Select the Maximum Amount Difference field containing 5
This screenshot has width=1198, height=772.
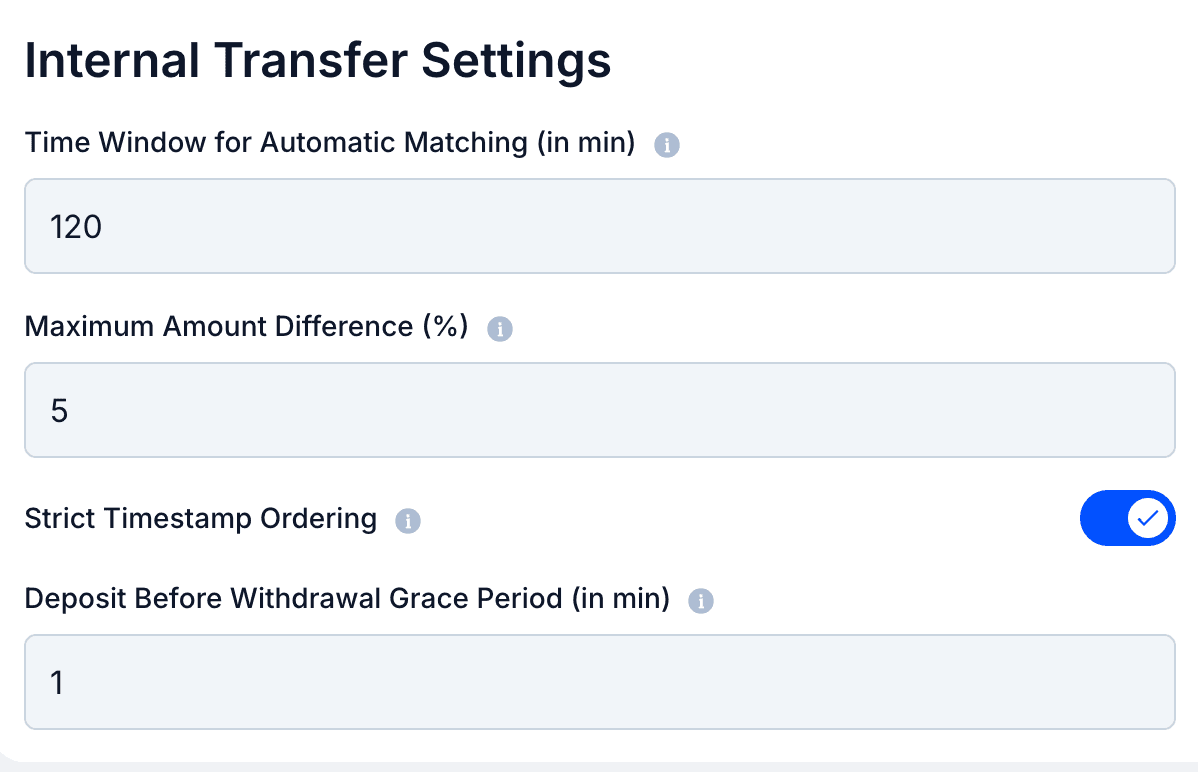(x=600, y=410)
